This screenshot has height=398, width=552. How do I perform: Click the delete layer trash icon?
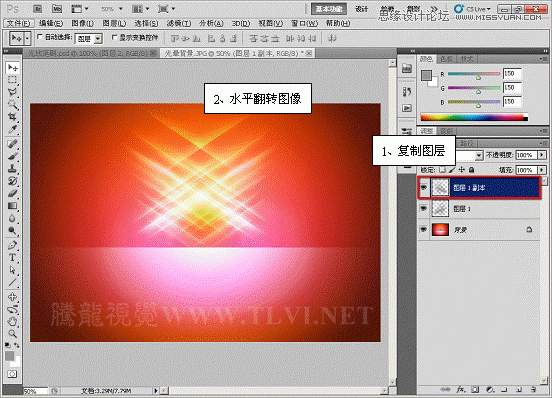pos(533,390)
